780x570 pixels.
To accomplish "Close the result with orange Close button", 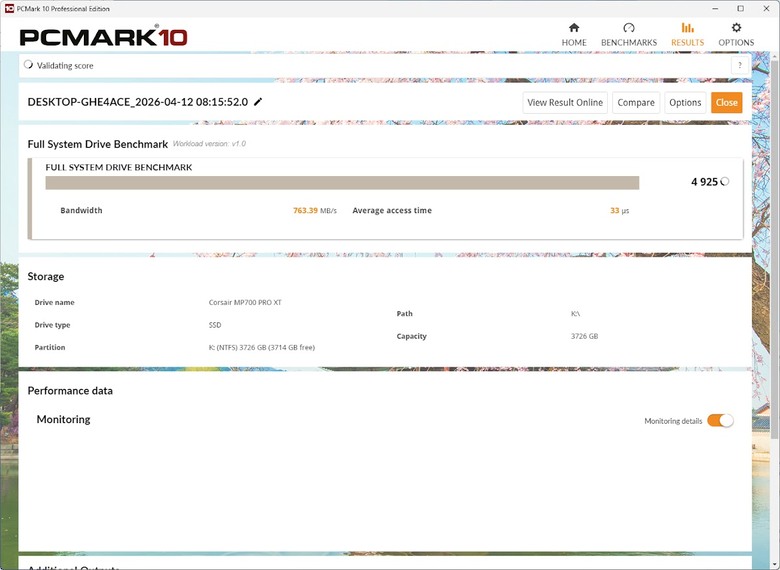I will tap(726, 102).
